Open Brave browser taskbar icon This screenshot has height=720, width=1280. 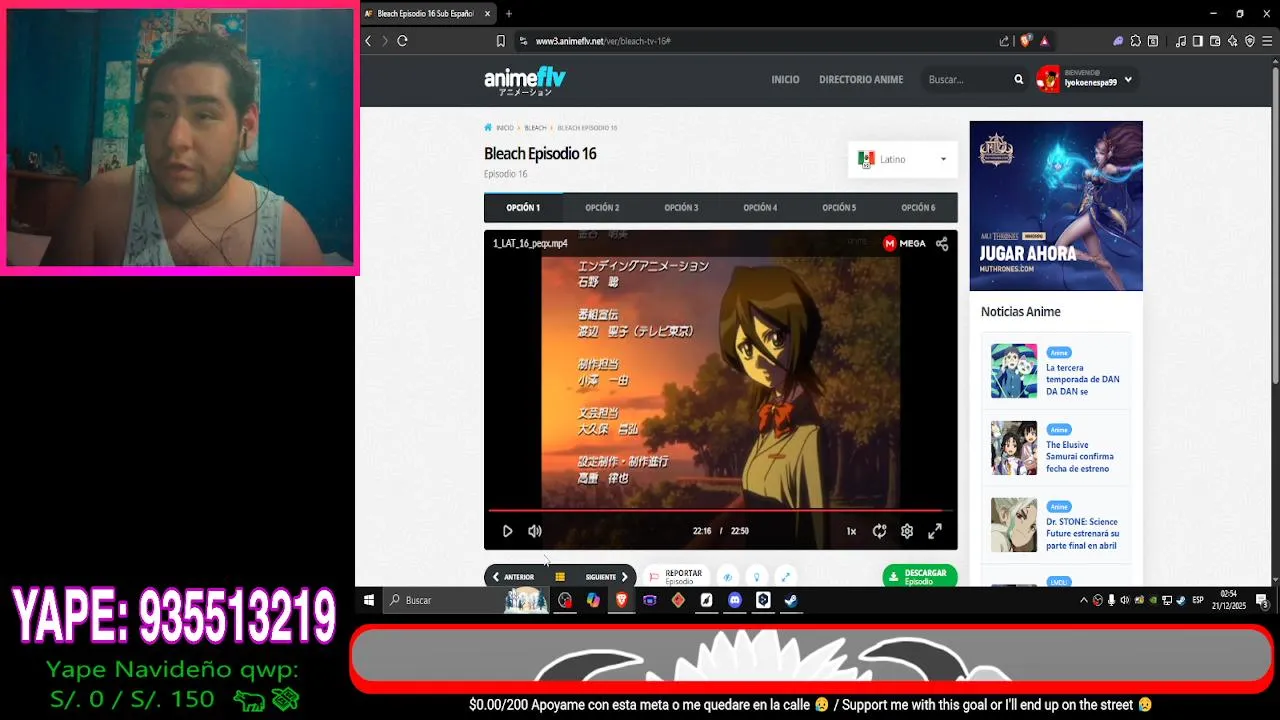coord(621,600)
